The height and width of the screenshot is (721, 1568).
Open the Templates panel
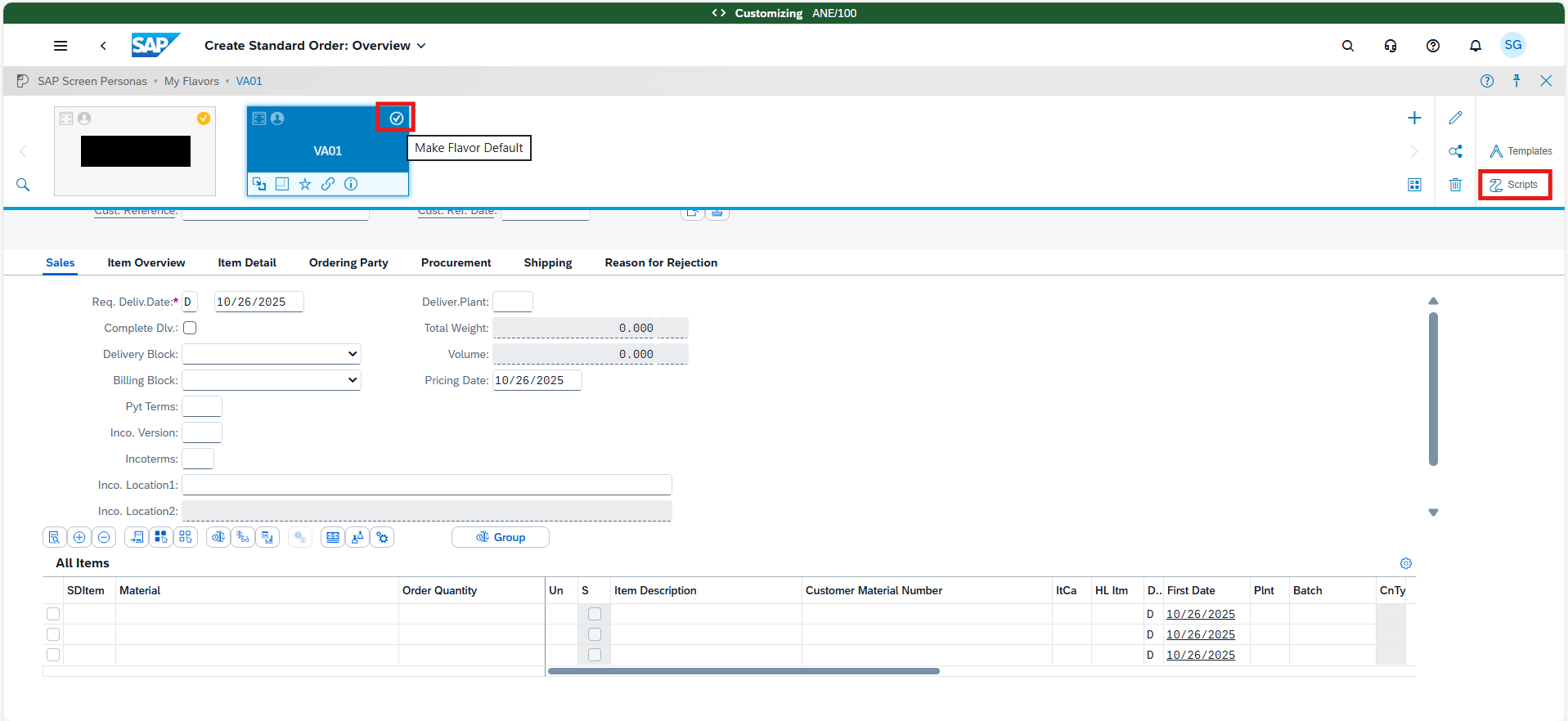(x=1521, y=151)
